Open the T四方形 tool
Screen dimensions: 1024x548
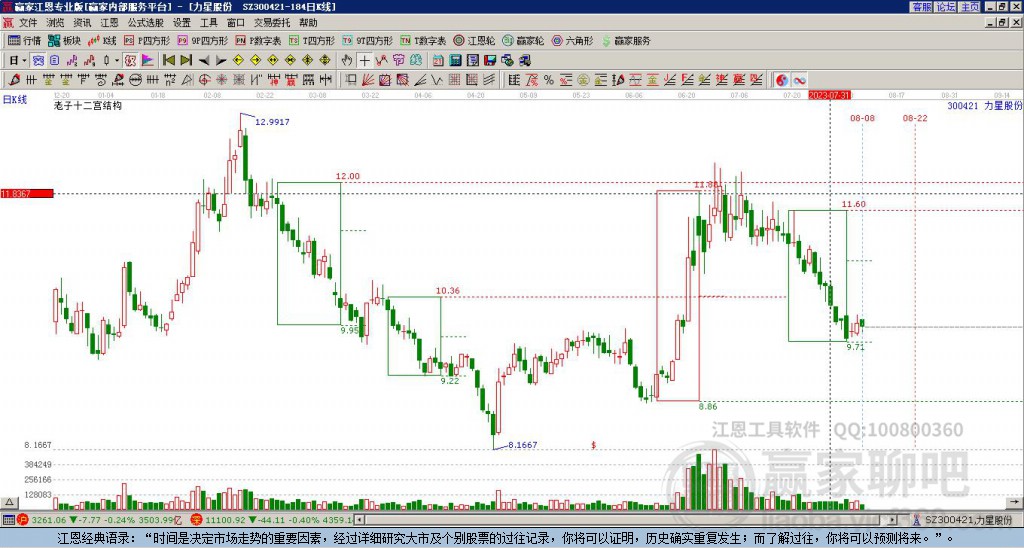pos(312,40)
